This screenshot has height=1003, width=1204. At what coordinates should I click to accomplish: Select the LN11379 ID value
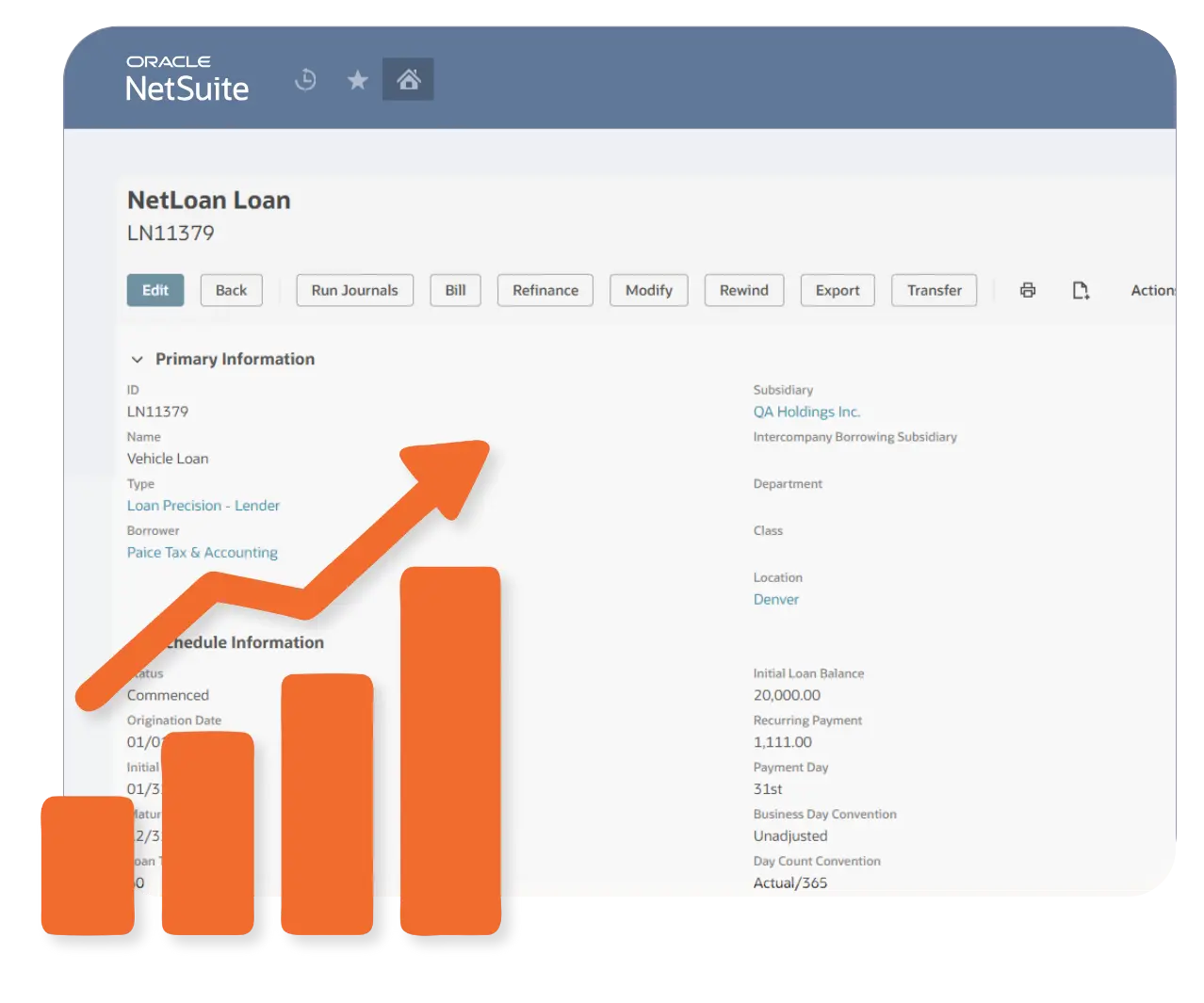pos(157,412)
